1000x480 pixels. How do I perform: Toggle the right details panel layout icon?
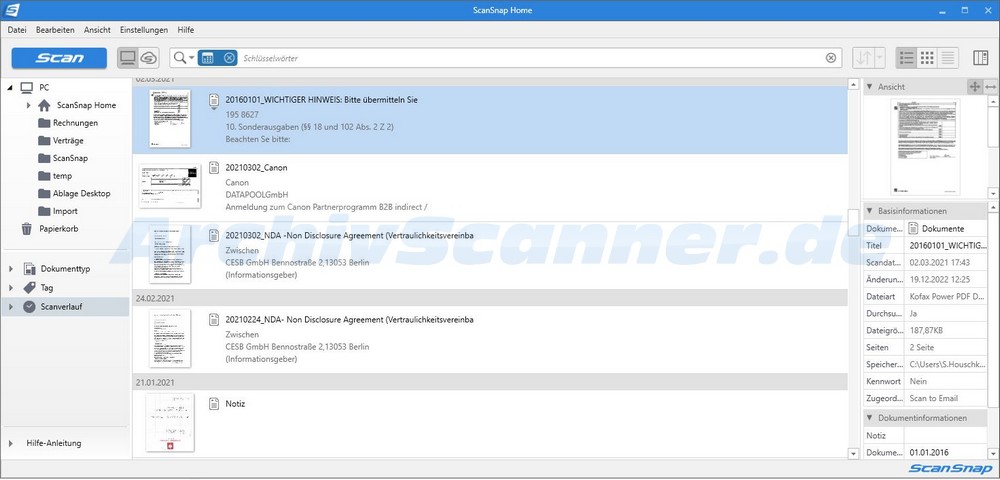pyautogui.click(x=980, y=58)
